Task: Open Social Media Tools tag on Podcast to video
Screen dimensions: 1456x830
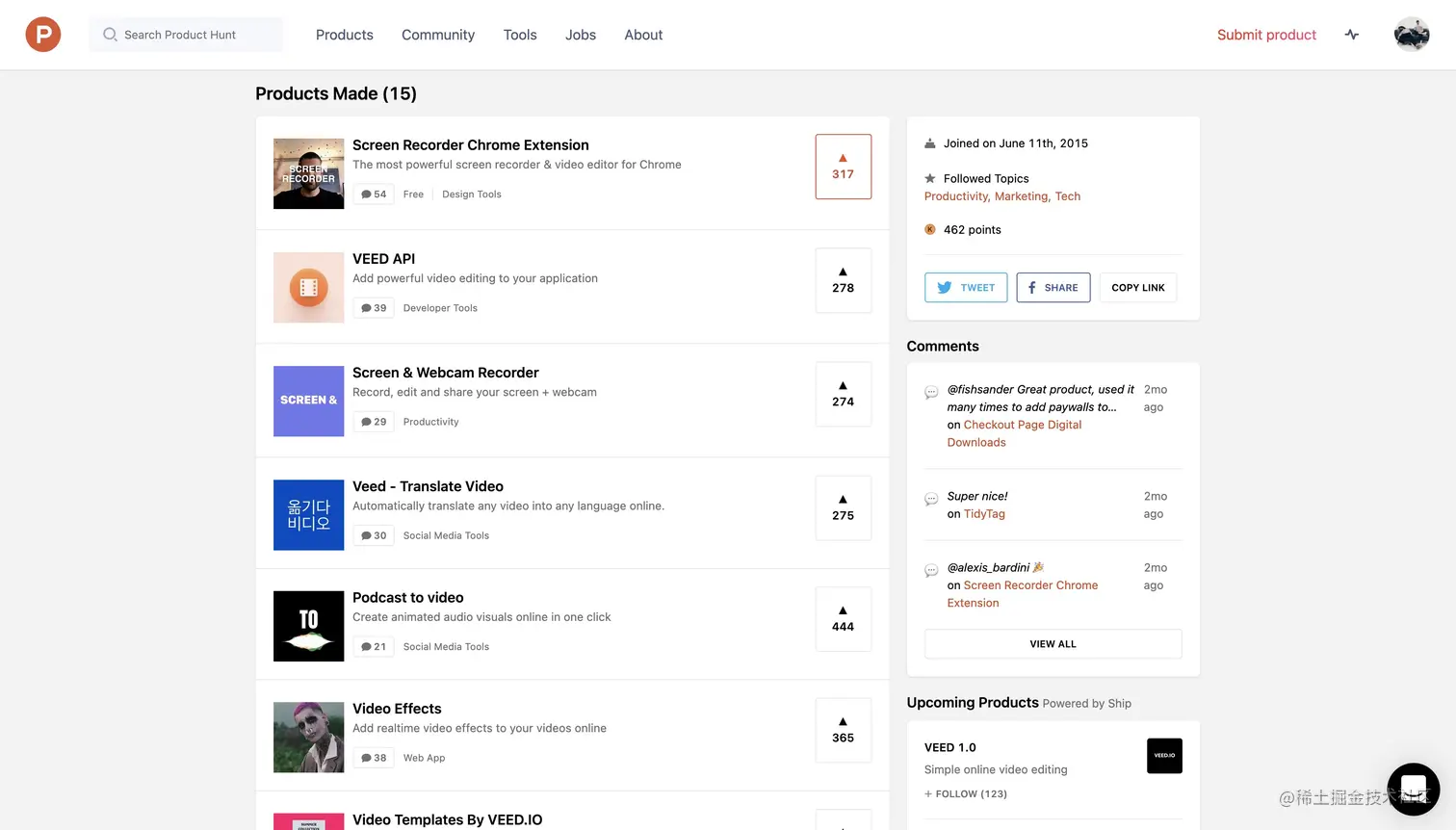Action: pos(446,647)
